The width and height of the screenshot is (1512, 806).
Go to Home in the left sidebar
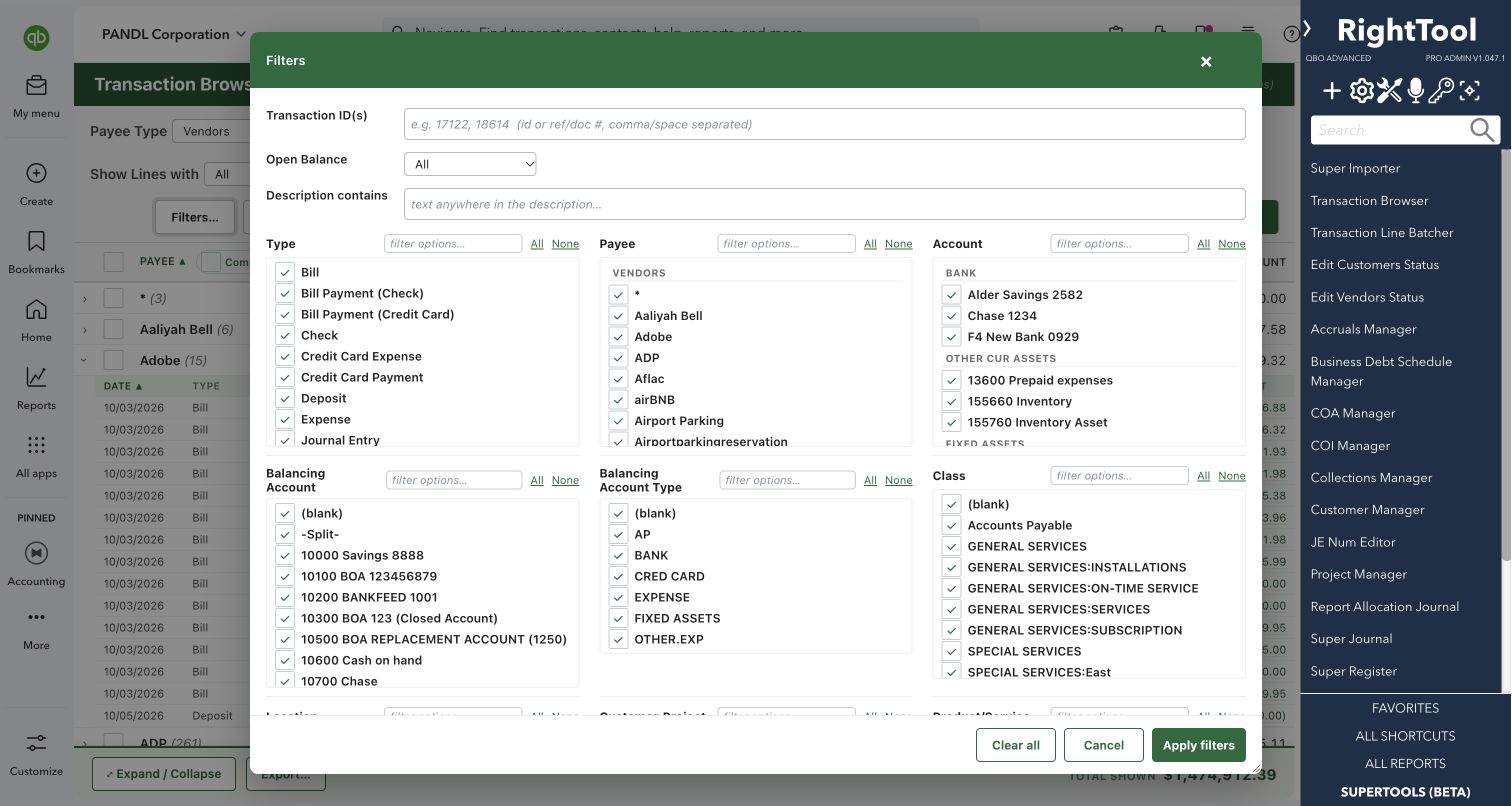click(x=36, y=309)
